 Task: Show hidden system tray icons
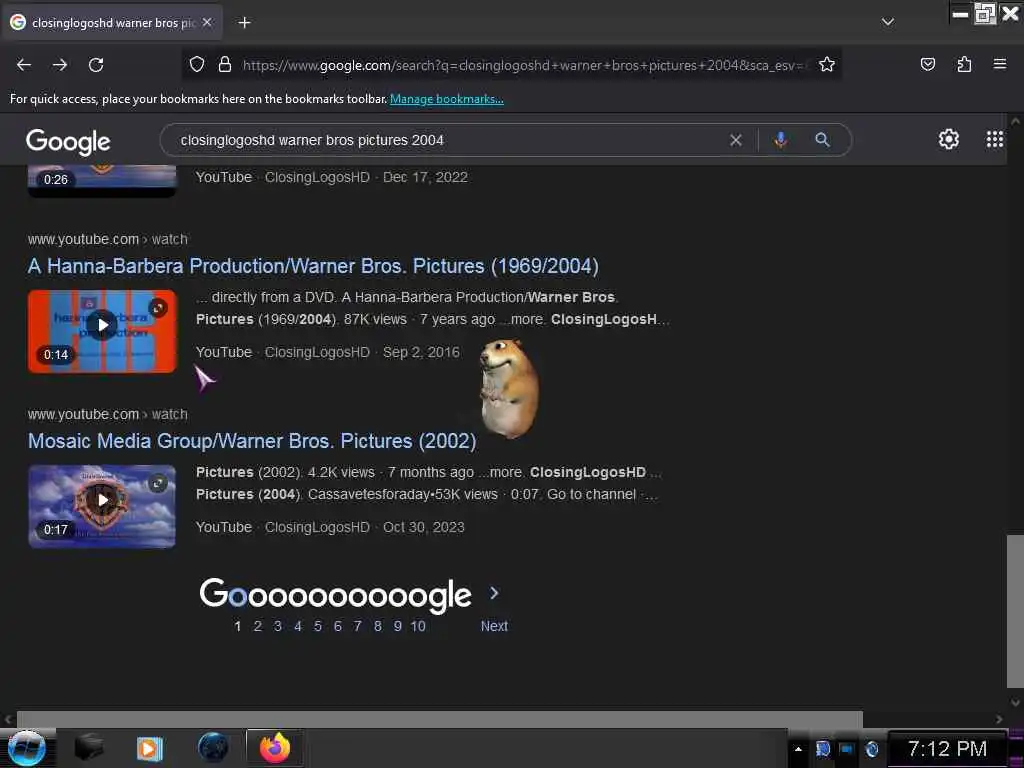(798, 748)
